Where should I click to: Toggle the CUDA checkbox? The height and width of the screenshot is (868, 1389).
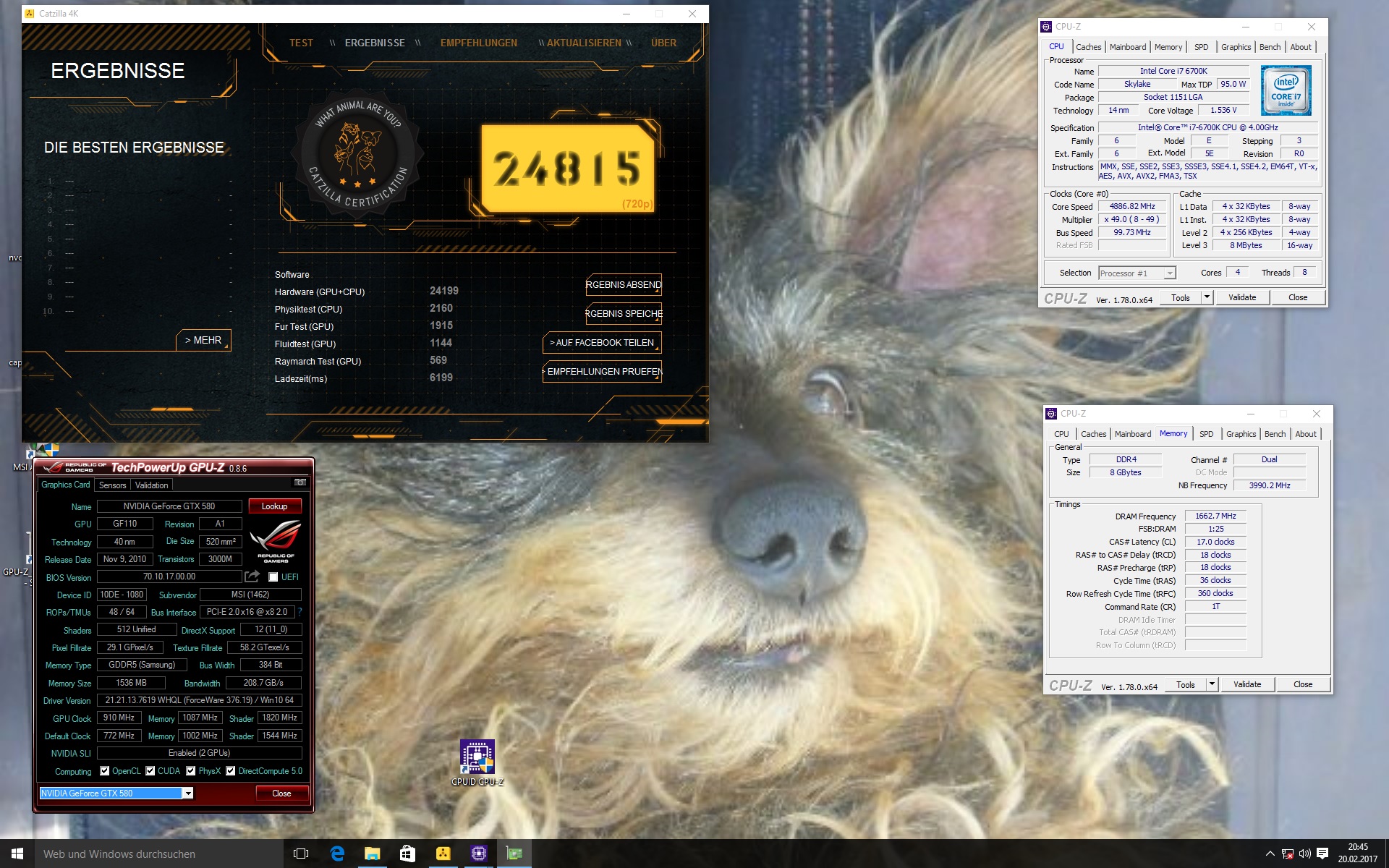pos(150,771)
